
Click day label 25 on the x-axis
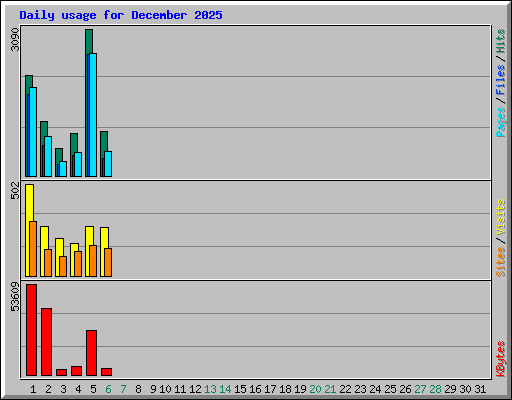pyautogui.click(x=390, y=389)
